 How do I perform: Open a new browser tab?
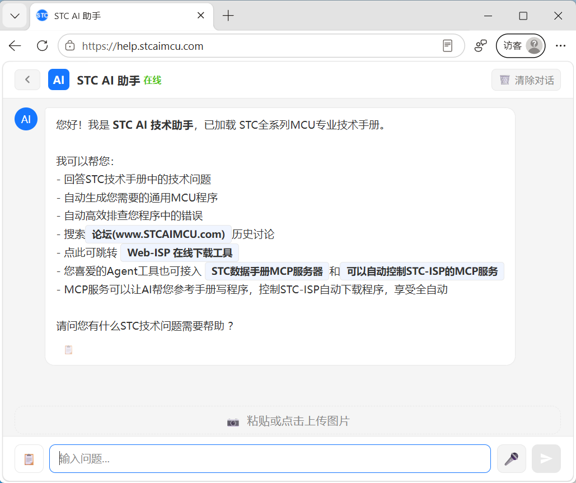pos(228,15)
